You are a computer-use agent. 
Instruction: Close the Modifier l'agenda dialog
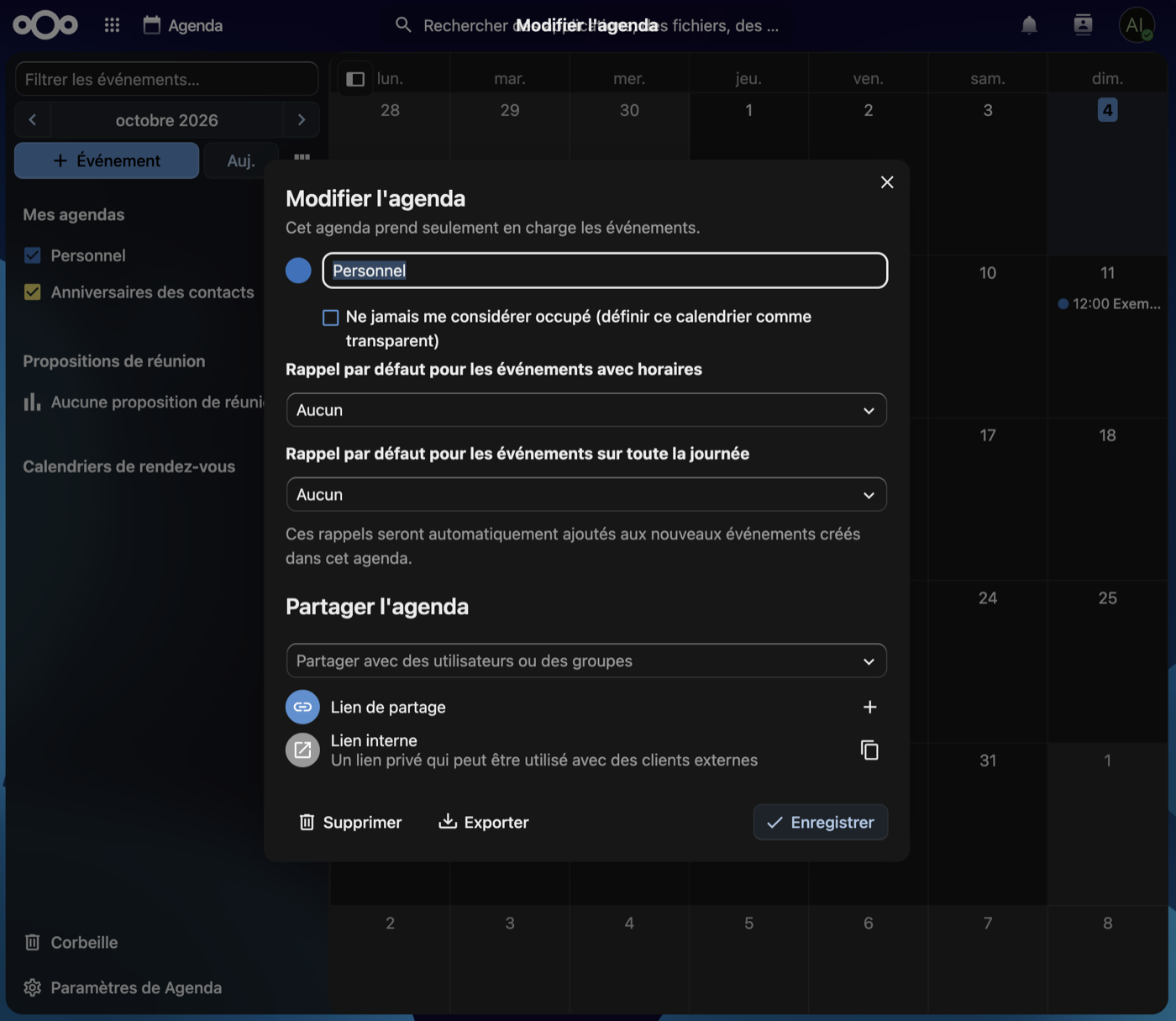click(x=886, y=182)
